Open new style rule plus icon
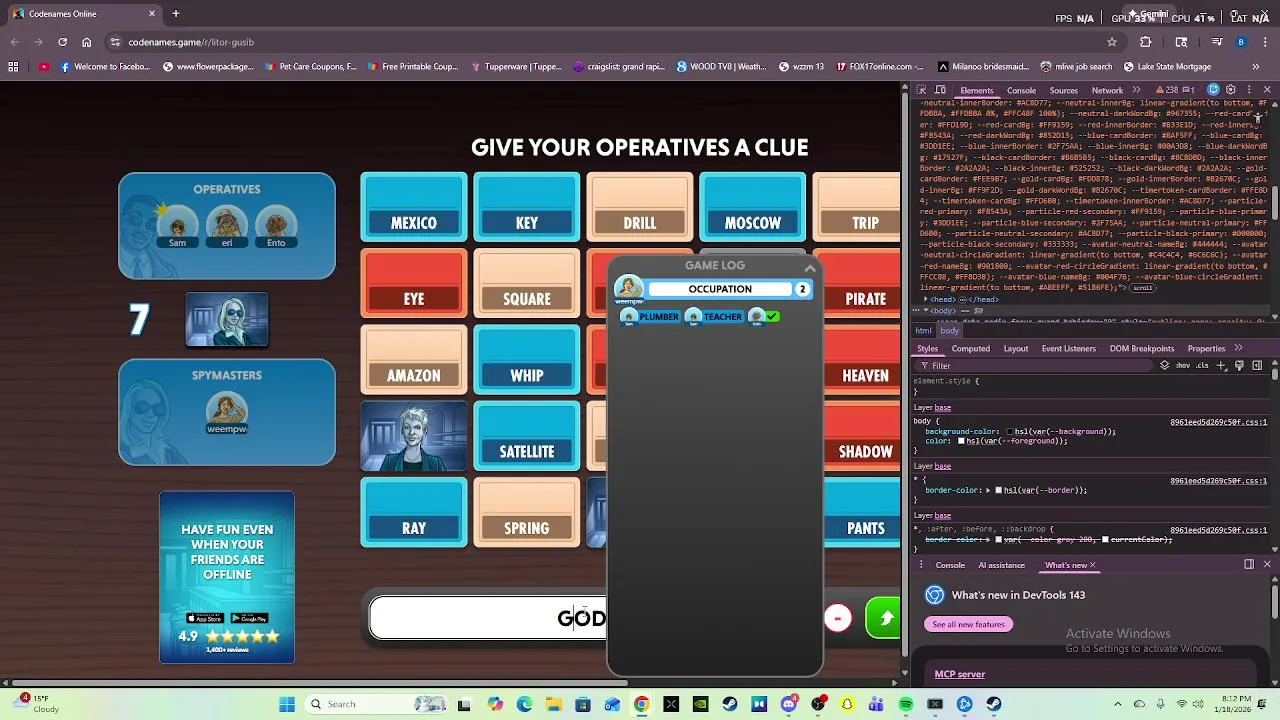This screenshot has width=1280, height=720. [1221, 366]
